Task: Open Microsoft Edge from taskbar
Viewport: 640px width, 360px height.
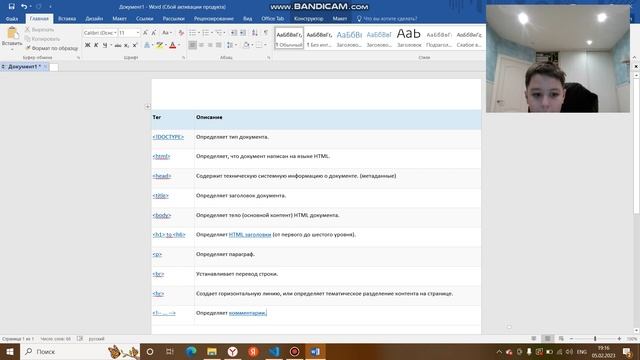Action: click(191, 351)
